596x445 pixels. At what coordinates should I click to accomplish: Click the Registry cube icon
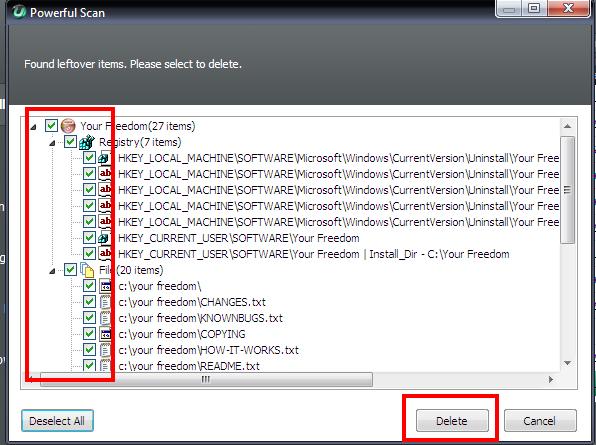[87, 142]
